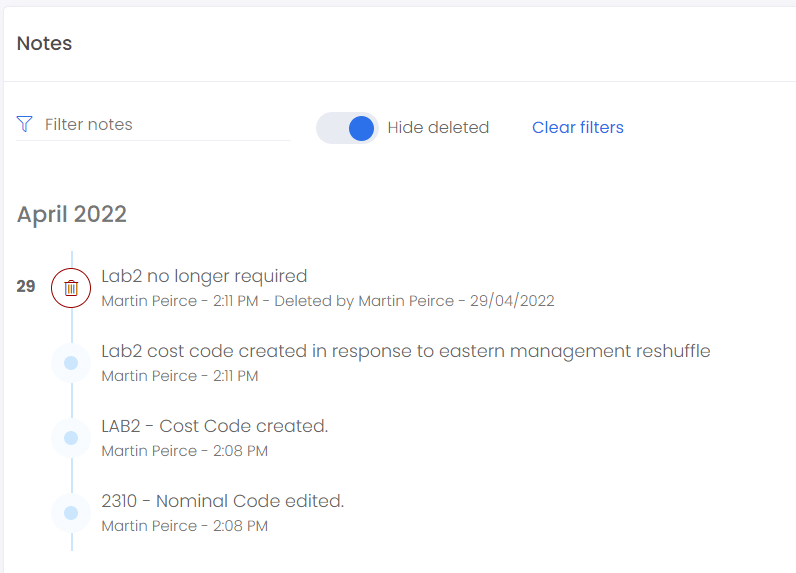
Task: Open the 'Lab2 no longer required' note
Action: tap(204, 276)
